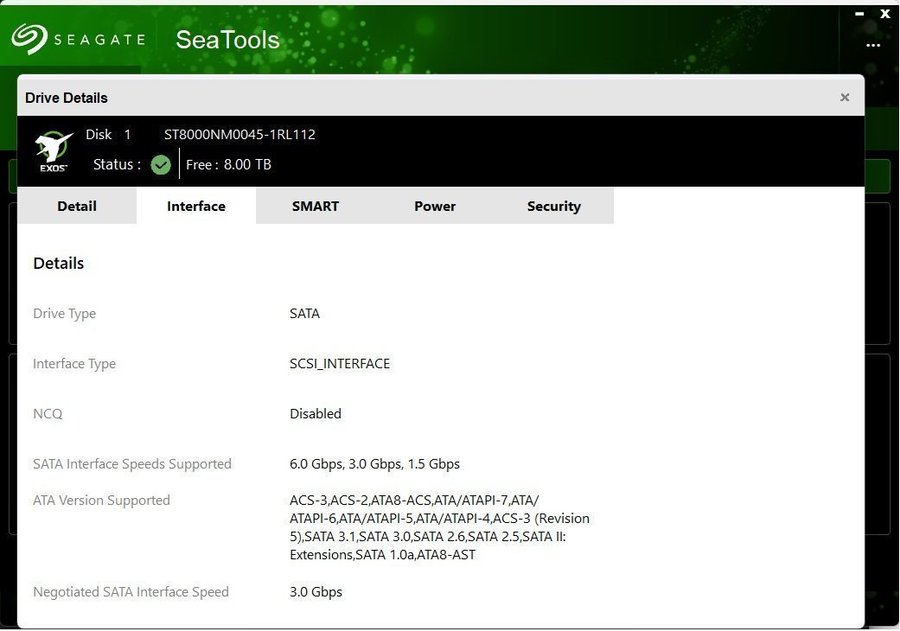Click the SeaTools title text

(227, 40)
